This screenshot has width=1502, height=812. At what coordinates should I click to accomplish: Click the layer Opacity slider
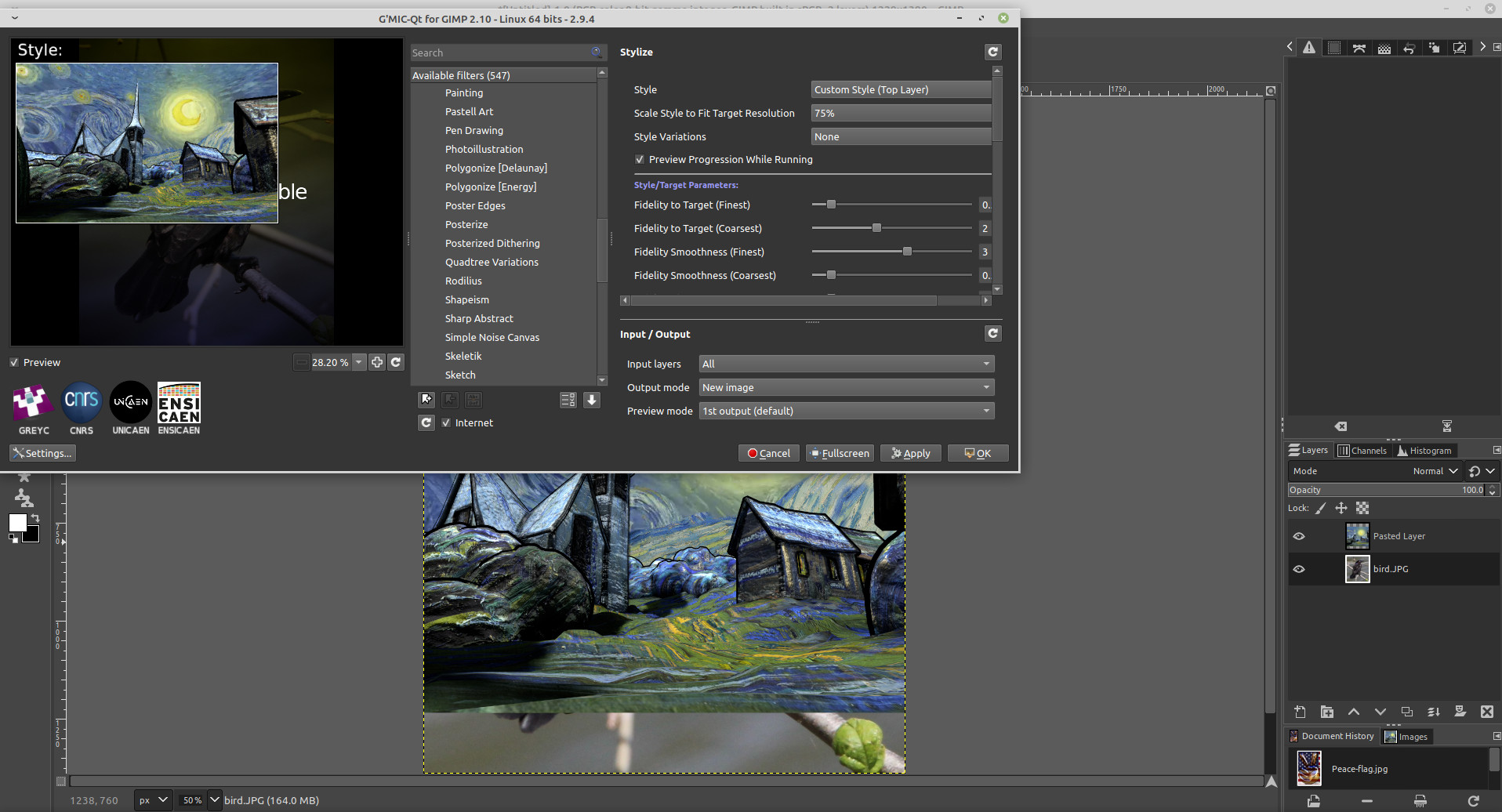1387,490
